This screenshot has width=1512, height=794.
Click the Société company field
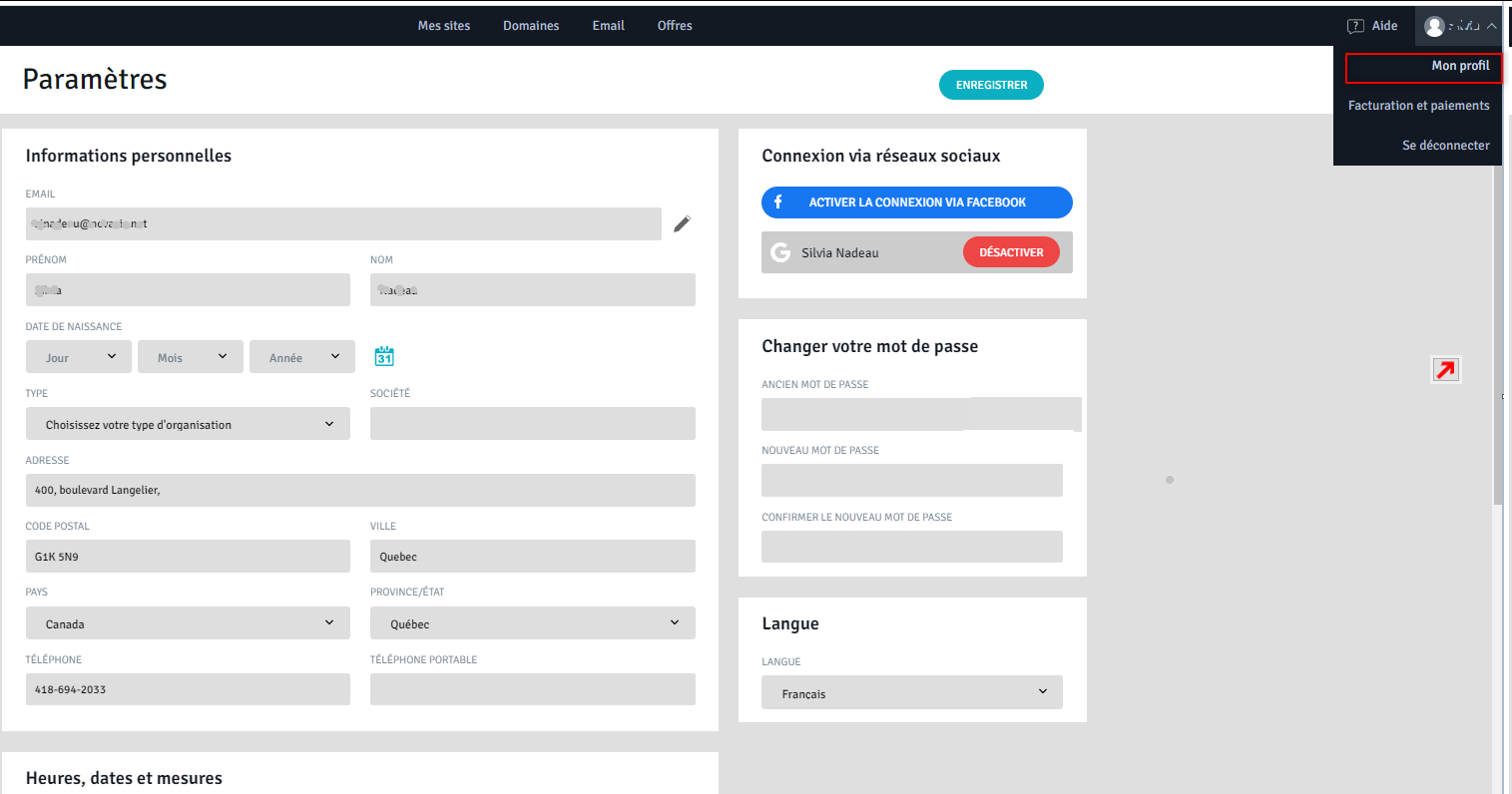click(533, 424)
